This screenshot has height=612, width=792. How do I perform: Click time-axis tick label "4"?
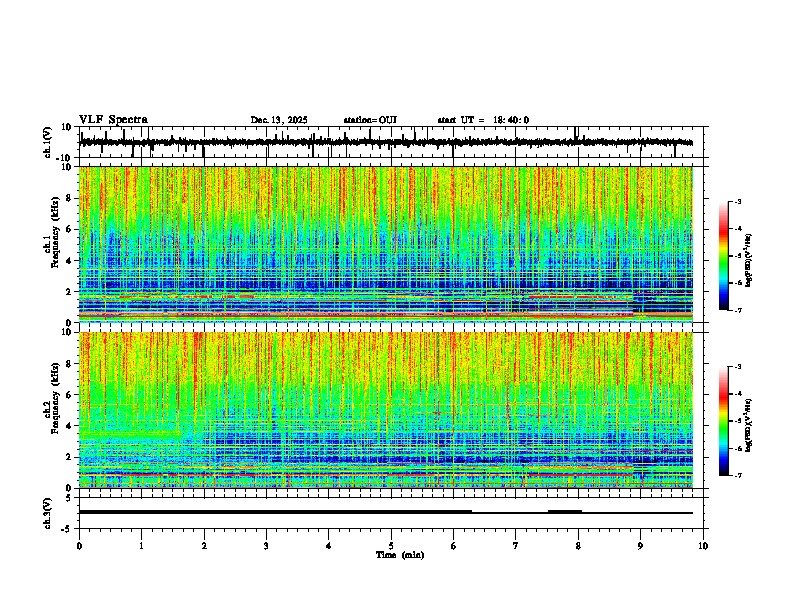pyautogui.click(x=329, y=546)
